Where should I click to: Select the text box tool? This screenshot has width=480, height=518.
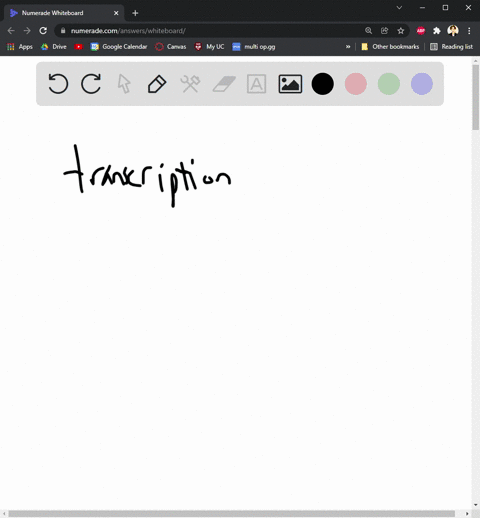coord(256,84)
